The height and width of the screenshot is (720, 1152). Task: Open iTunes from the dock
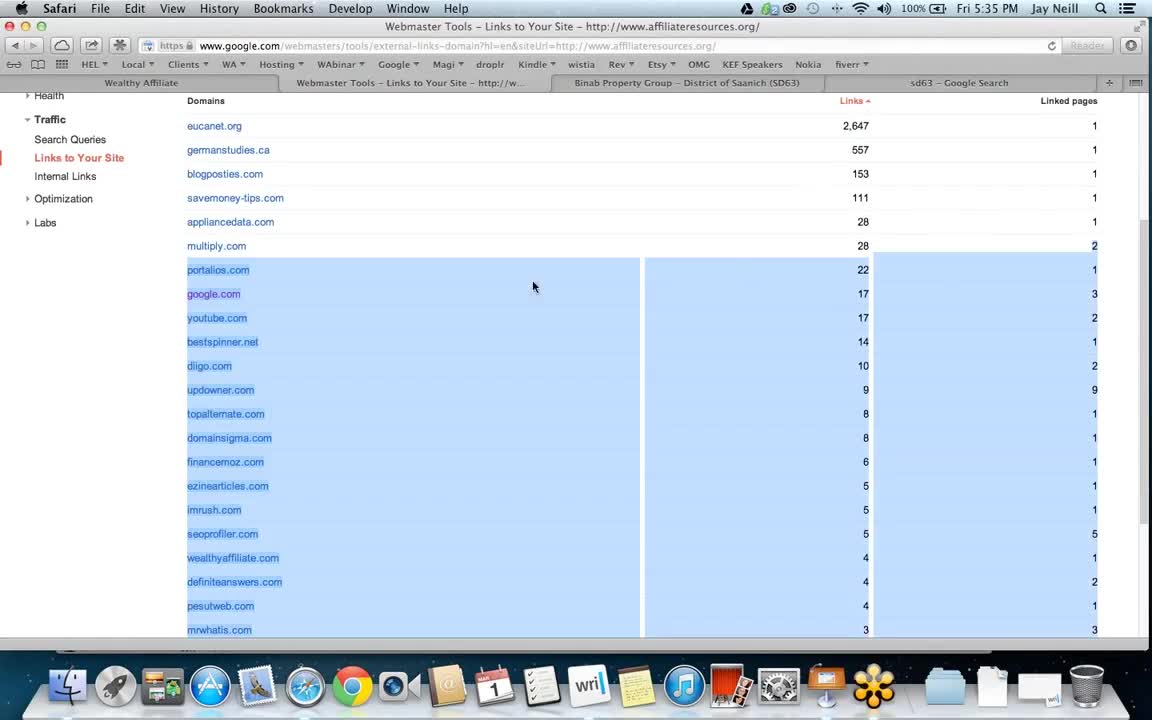point(684,687)
